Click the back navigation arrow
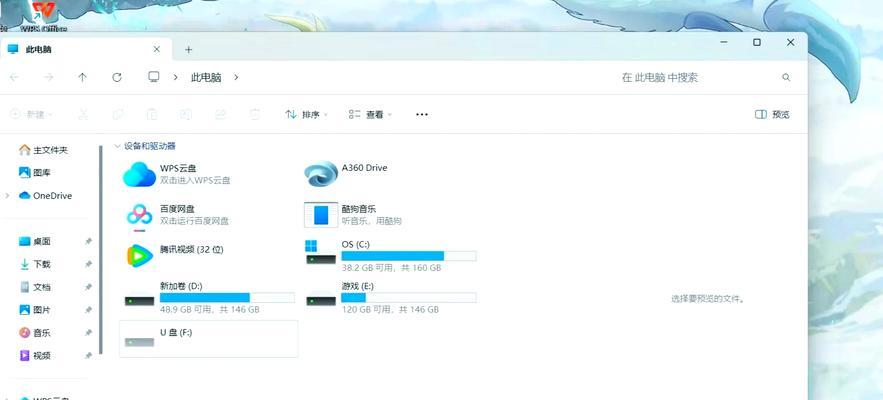This screenshot has width=883, height=400. pyautogui.click(x=15, y=78)
